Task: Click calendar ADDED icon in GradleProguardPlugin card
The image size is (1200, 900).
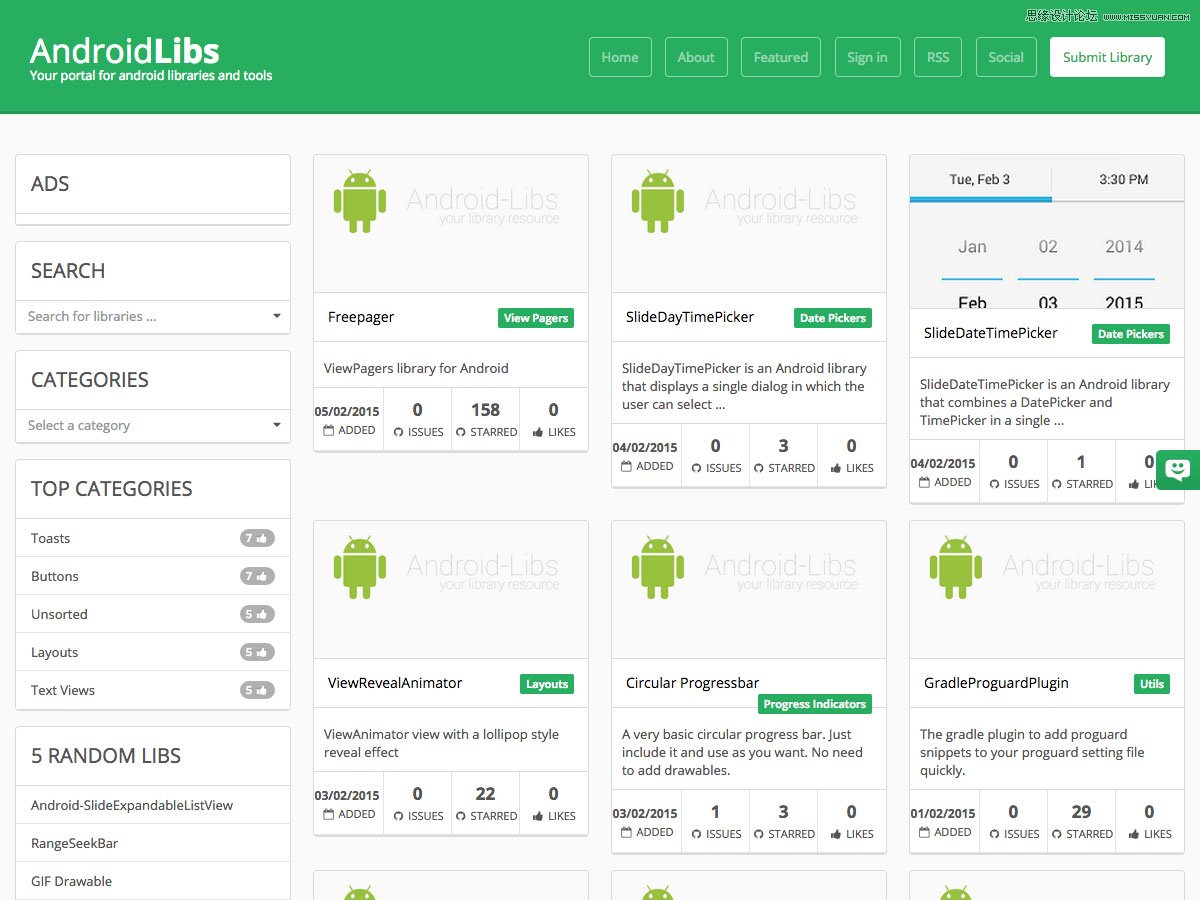Action: pyautogui.click(x=925, y=833)
